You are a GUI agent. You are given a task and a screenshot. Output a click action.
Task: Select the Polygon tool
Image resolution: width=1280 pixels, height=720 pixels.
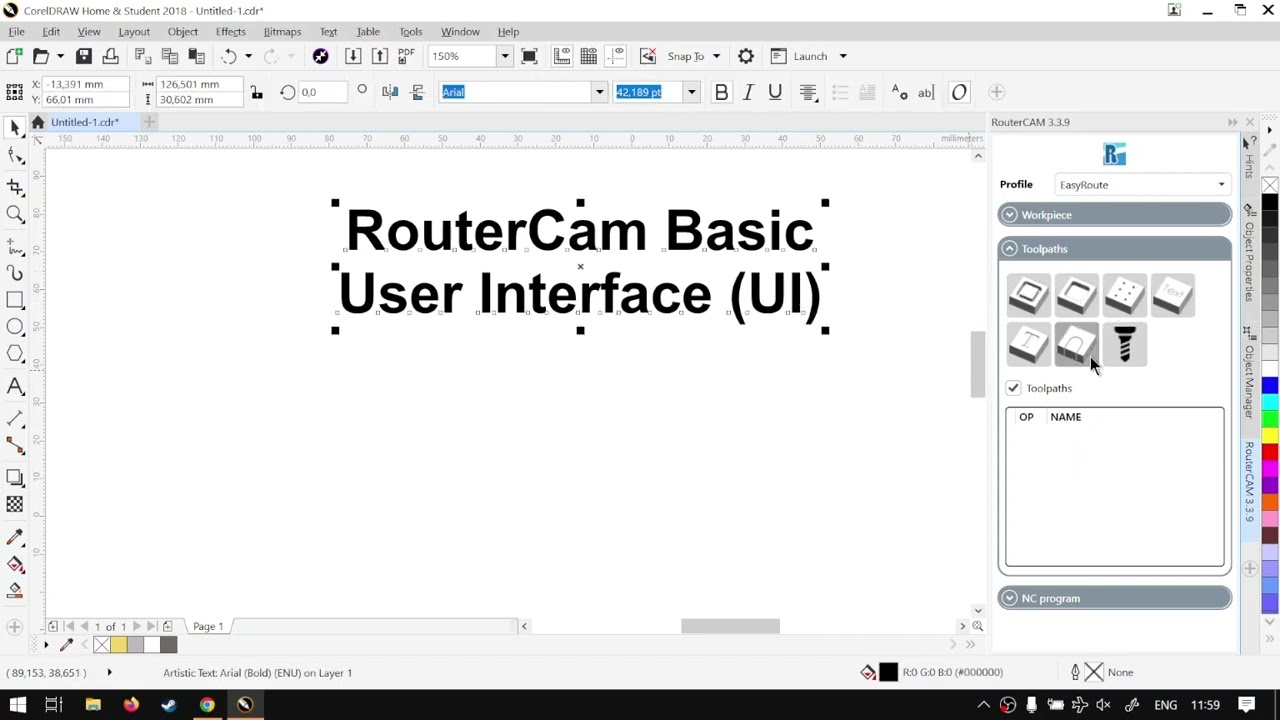point(15,354)
